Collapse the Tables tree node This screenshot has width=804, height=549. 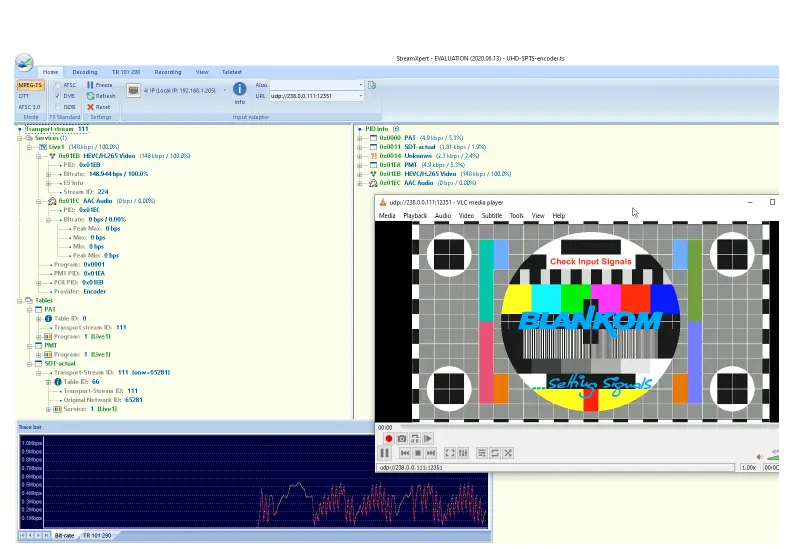(x=20, y=300)
